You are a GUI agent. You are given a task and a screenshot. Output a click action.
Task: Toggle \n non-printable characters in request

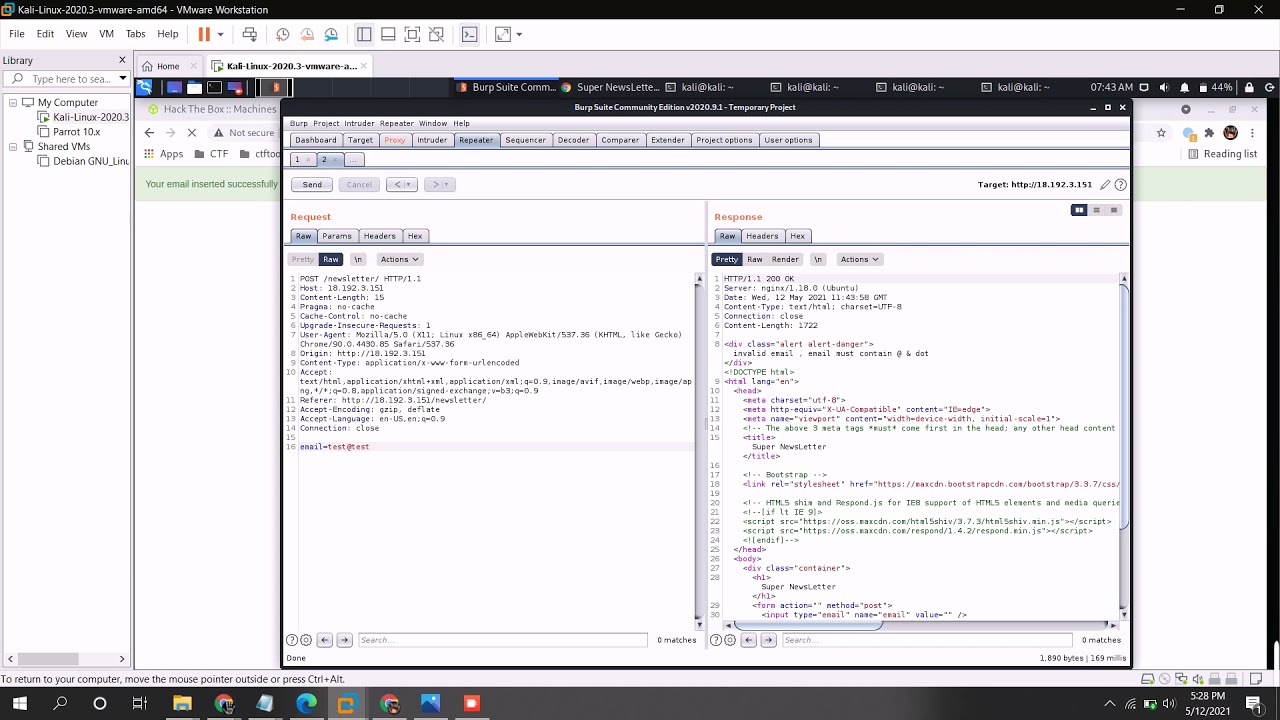click(x=357, y=259)
